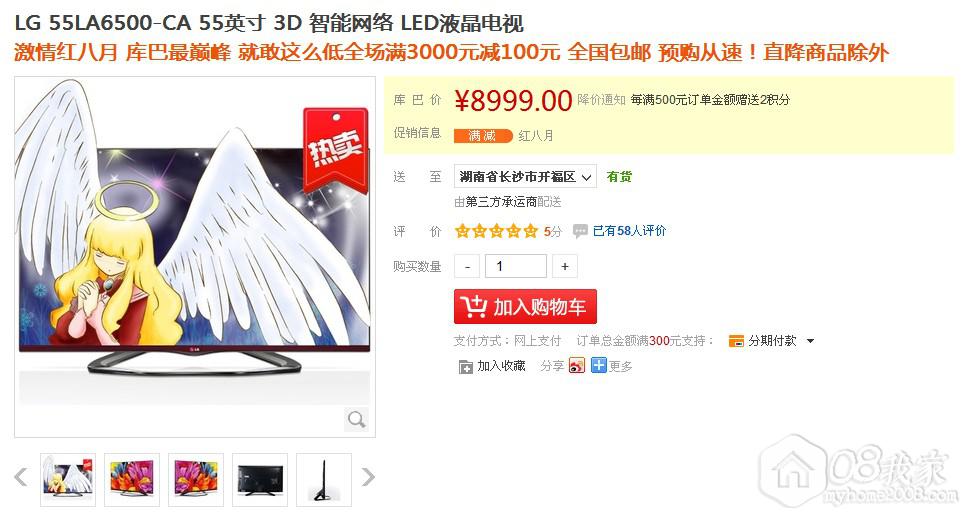Screen dimensions: 965x513
Task: Increase purchase quantity with plus button
Action: 564,266
